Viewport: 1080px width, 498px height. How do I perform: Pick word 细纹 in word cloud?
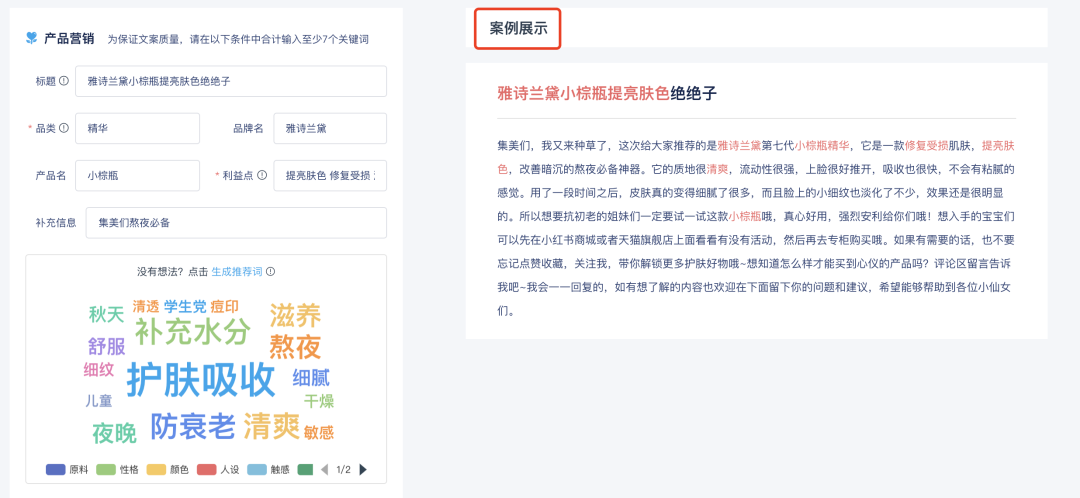point(98,370)
